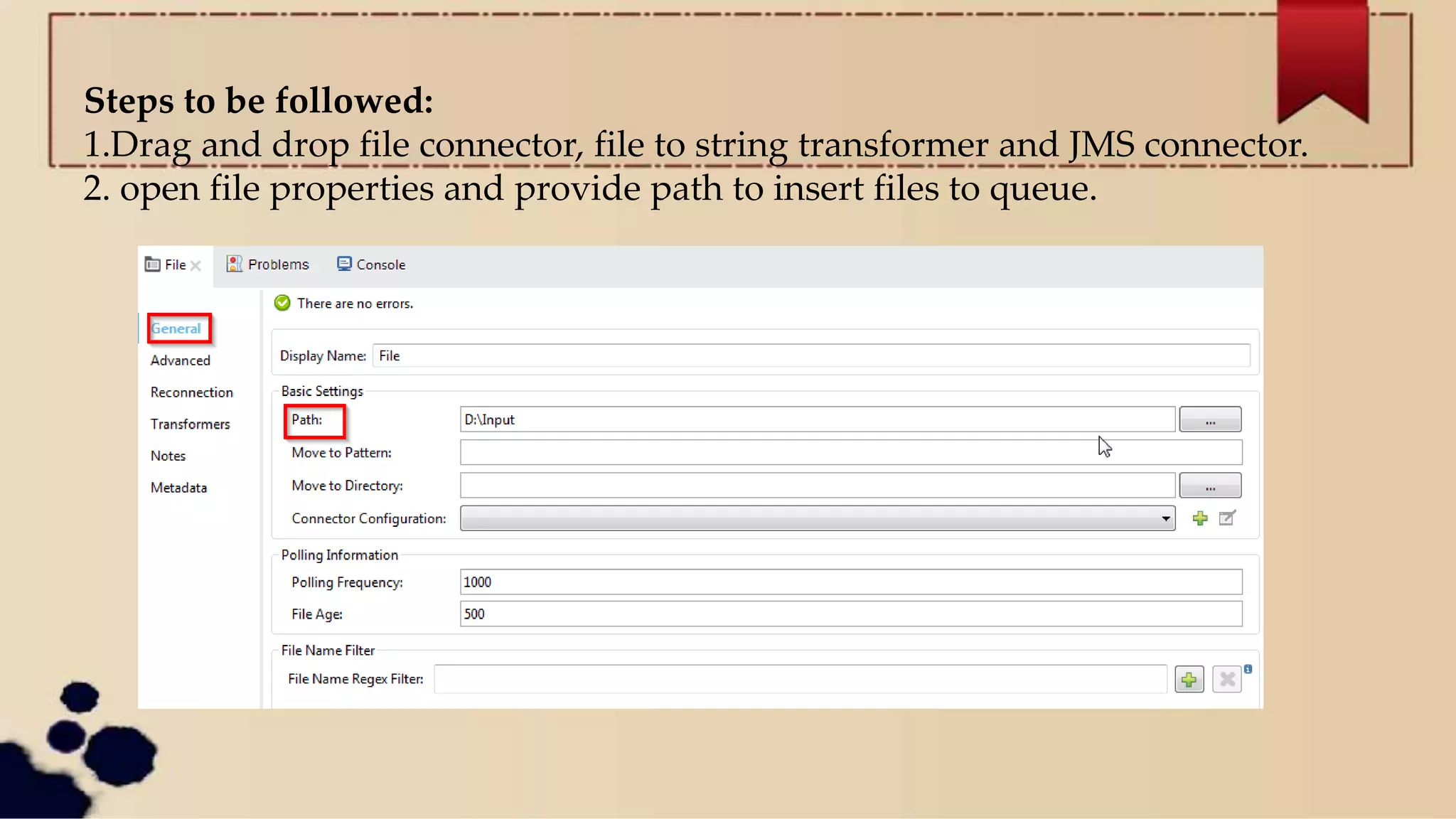
Task: Add a new connector configuration with green plus
Action: point(1200,518)
